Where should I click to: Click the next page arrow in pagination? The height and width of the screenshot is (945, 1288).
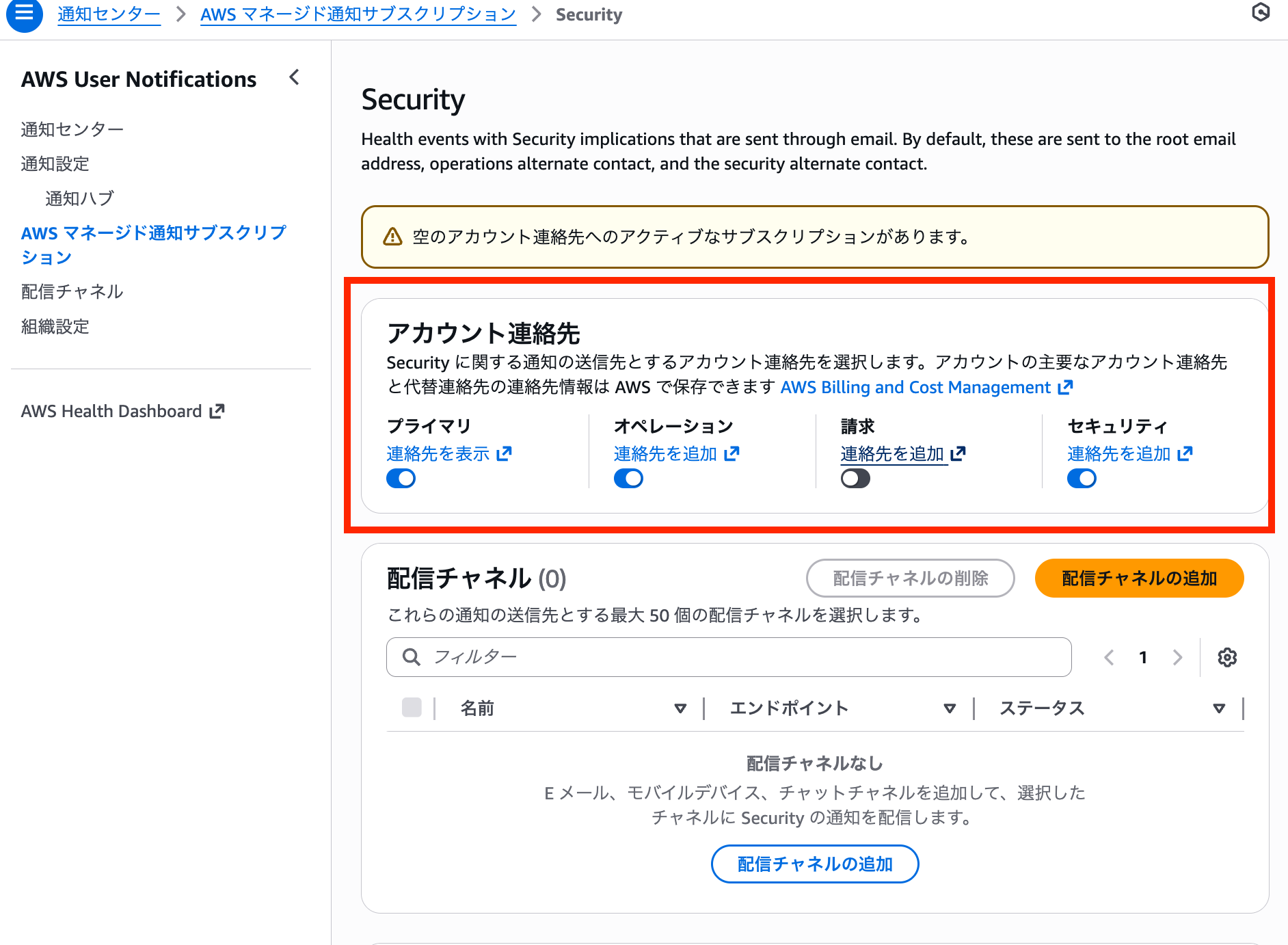1177,657
